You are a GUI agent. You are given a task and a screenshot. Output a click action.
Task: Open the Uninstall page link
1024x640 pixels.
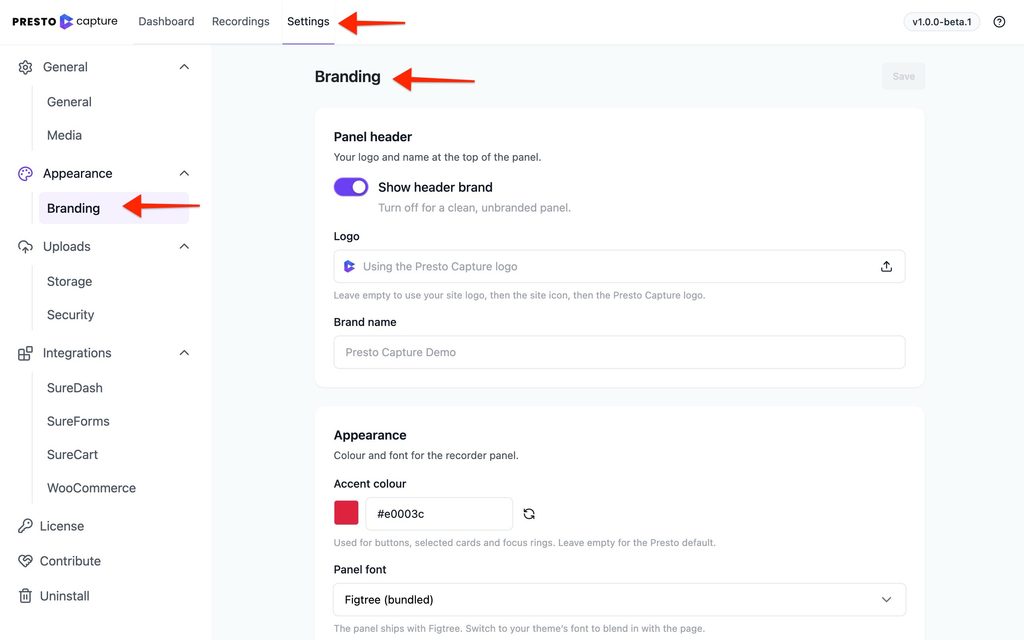65,596
